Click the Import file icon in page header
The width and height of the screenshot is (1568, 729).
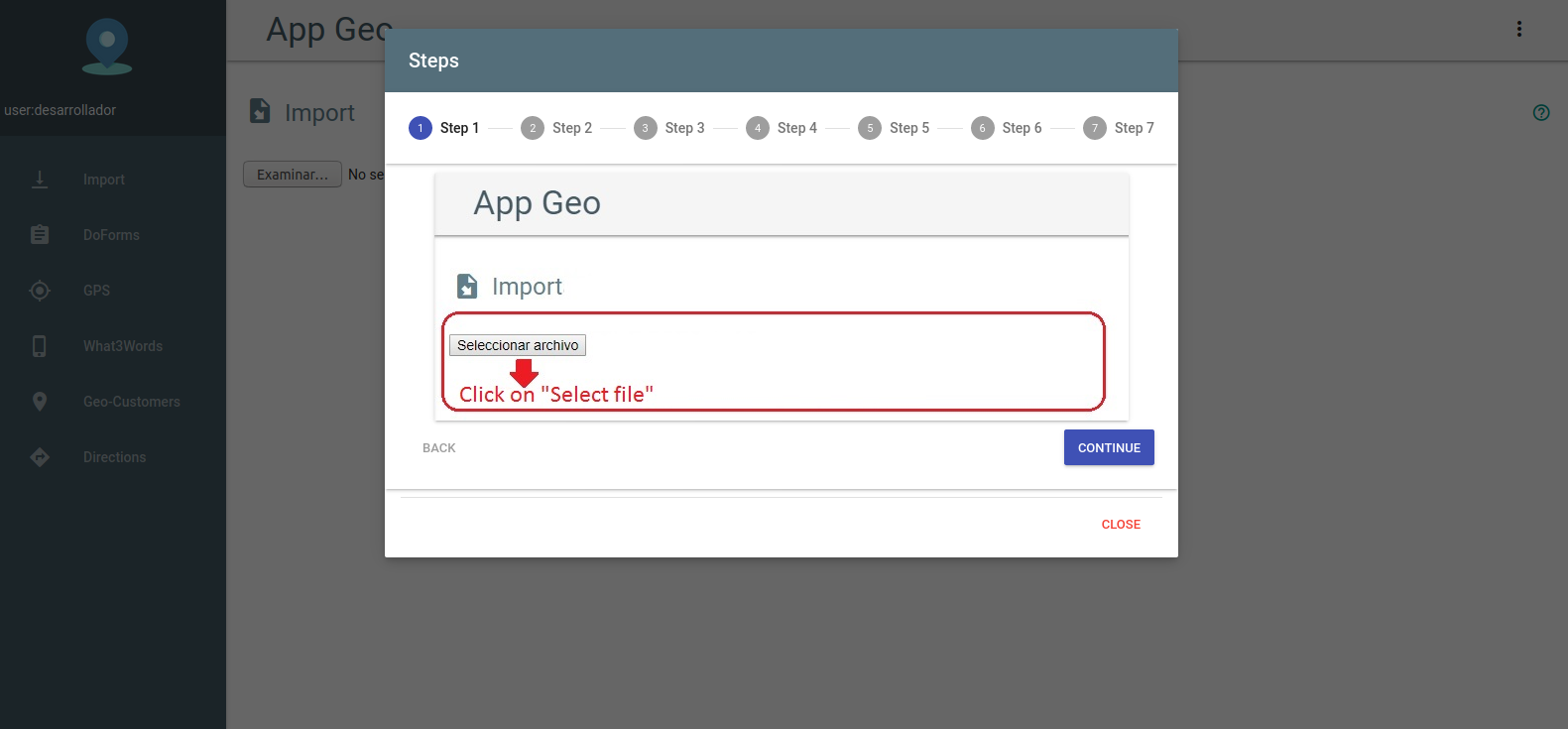(260, 111)
